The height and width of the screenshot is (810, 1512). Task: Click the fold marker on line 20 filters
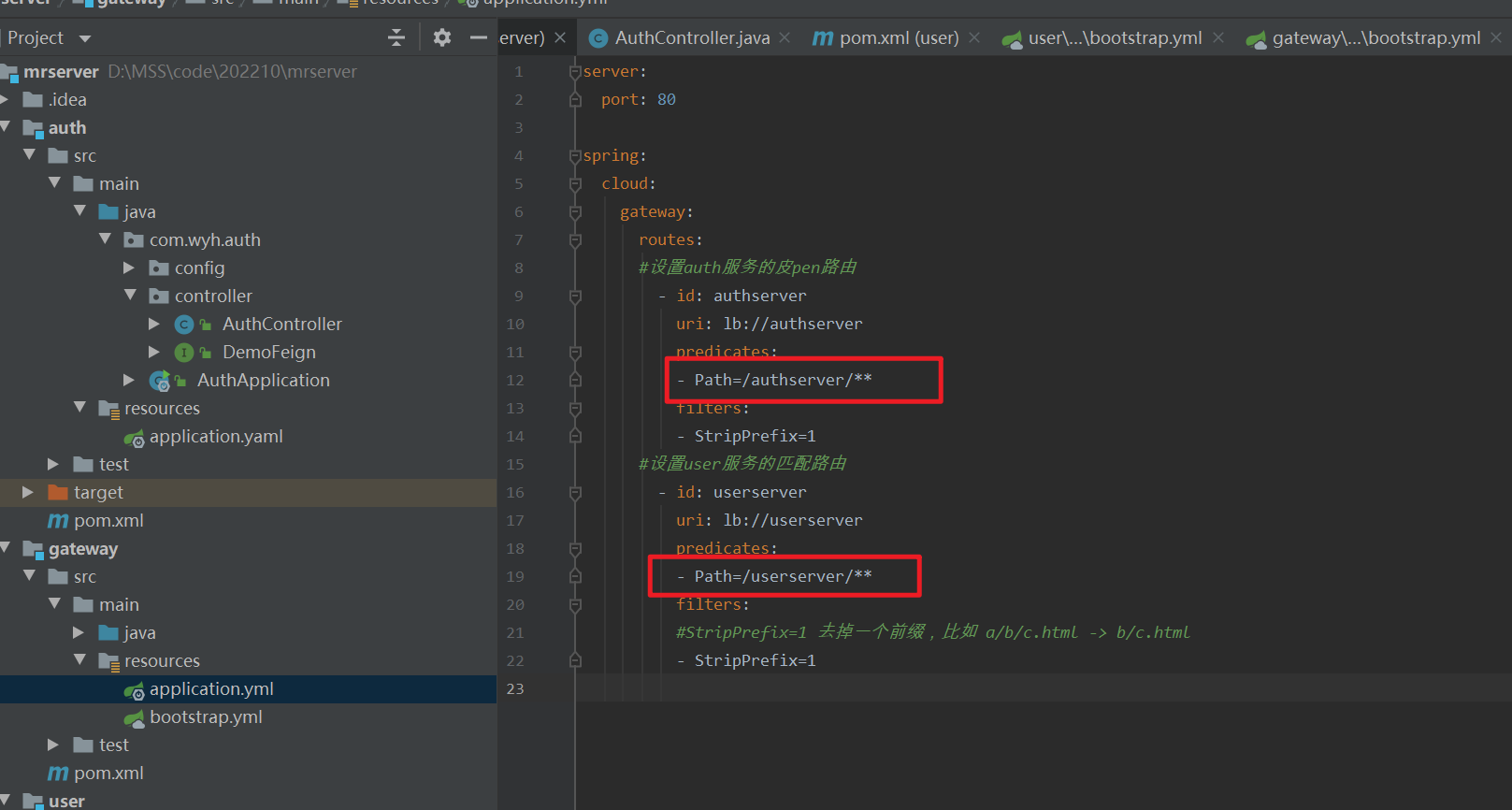tap(575, 605)
